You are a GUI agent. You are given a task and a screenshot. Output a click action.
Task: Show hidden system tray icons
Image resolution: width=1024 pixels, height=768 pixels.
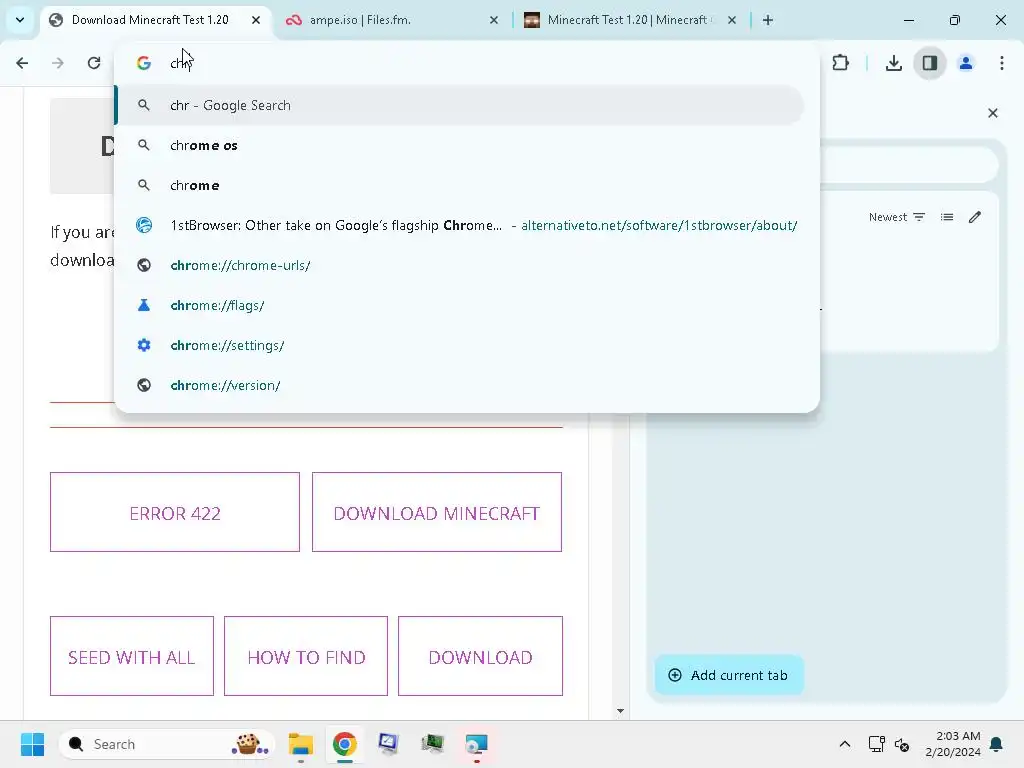pyautogui.click(x=844, y=744)
